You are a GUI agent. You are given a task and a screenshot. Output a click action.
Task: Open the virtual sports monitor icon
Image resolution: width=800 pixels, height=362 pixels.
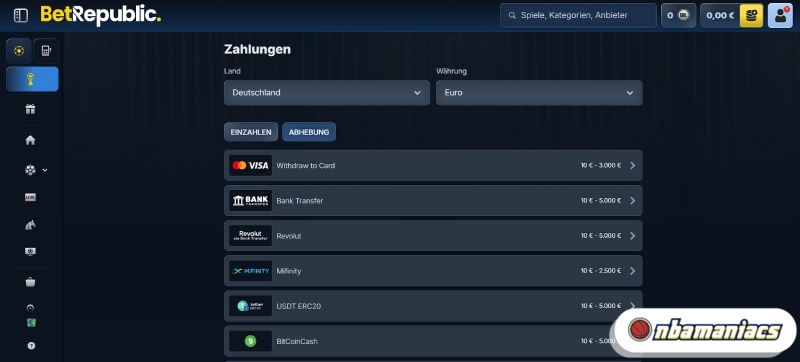tap(31, 251)
